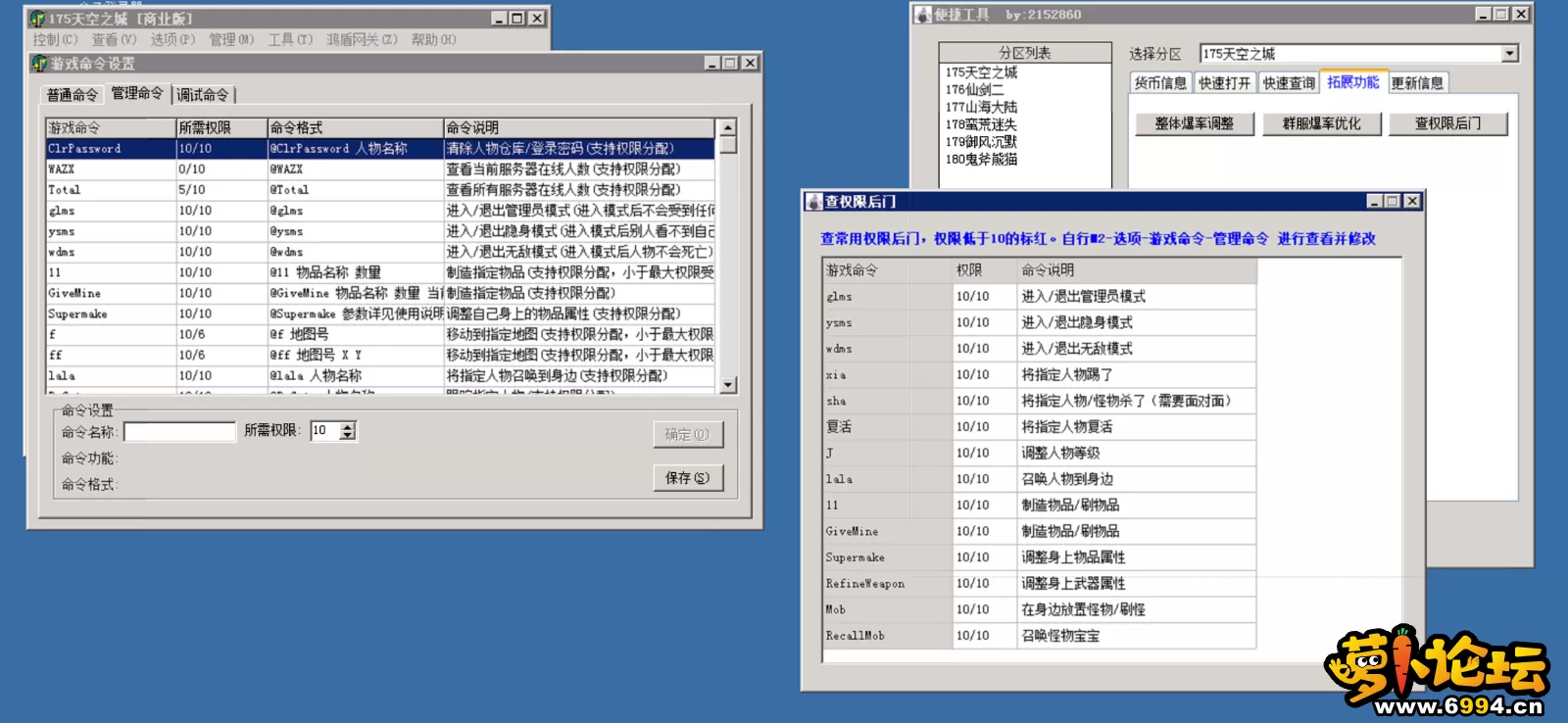Screen dimensions: 1568x723
Task: Click the 查权限后门 window title icon
Action: (x=813, y=202)
